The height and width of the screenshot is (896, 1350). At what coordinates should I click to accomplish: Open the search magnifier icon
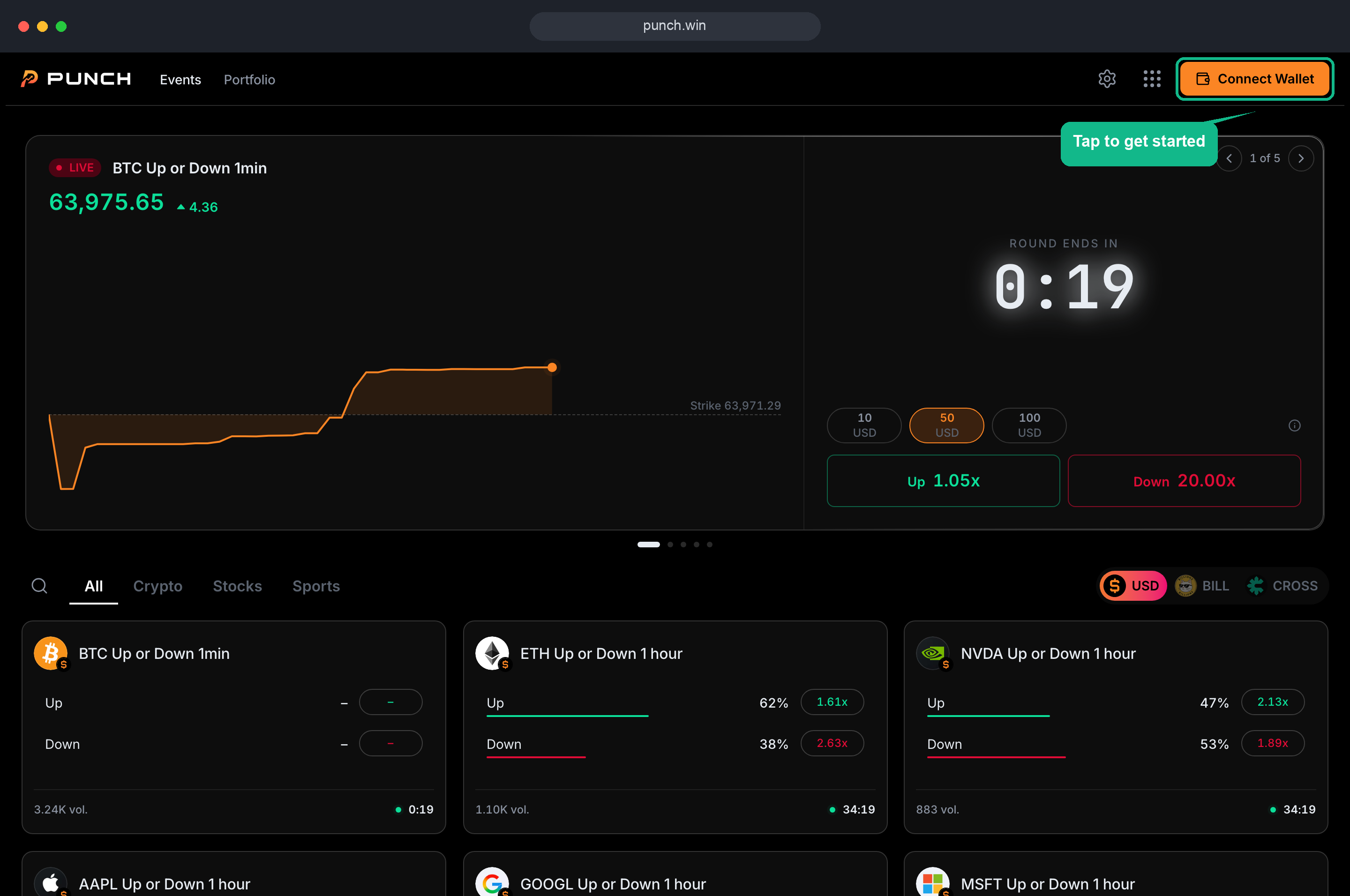click(x=39, y=586)
